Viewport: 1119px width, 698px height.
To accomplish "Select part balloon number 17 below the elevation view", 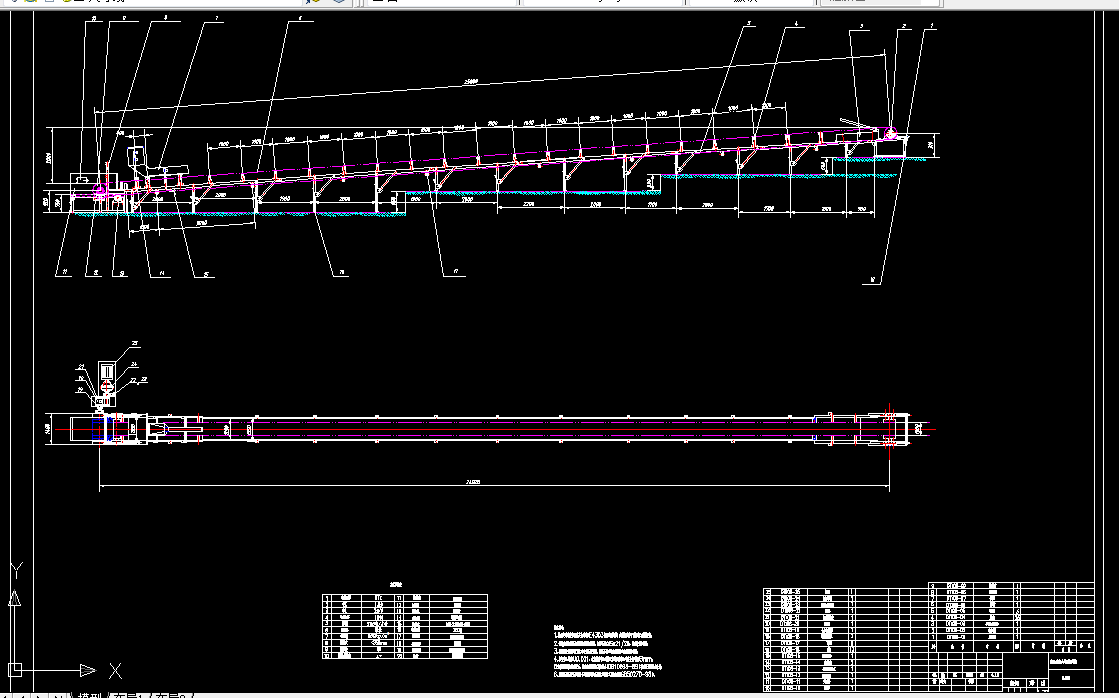I will tap(454, 272).
